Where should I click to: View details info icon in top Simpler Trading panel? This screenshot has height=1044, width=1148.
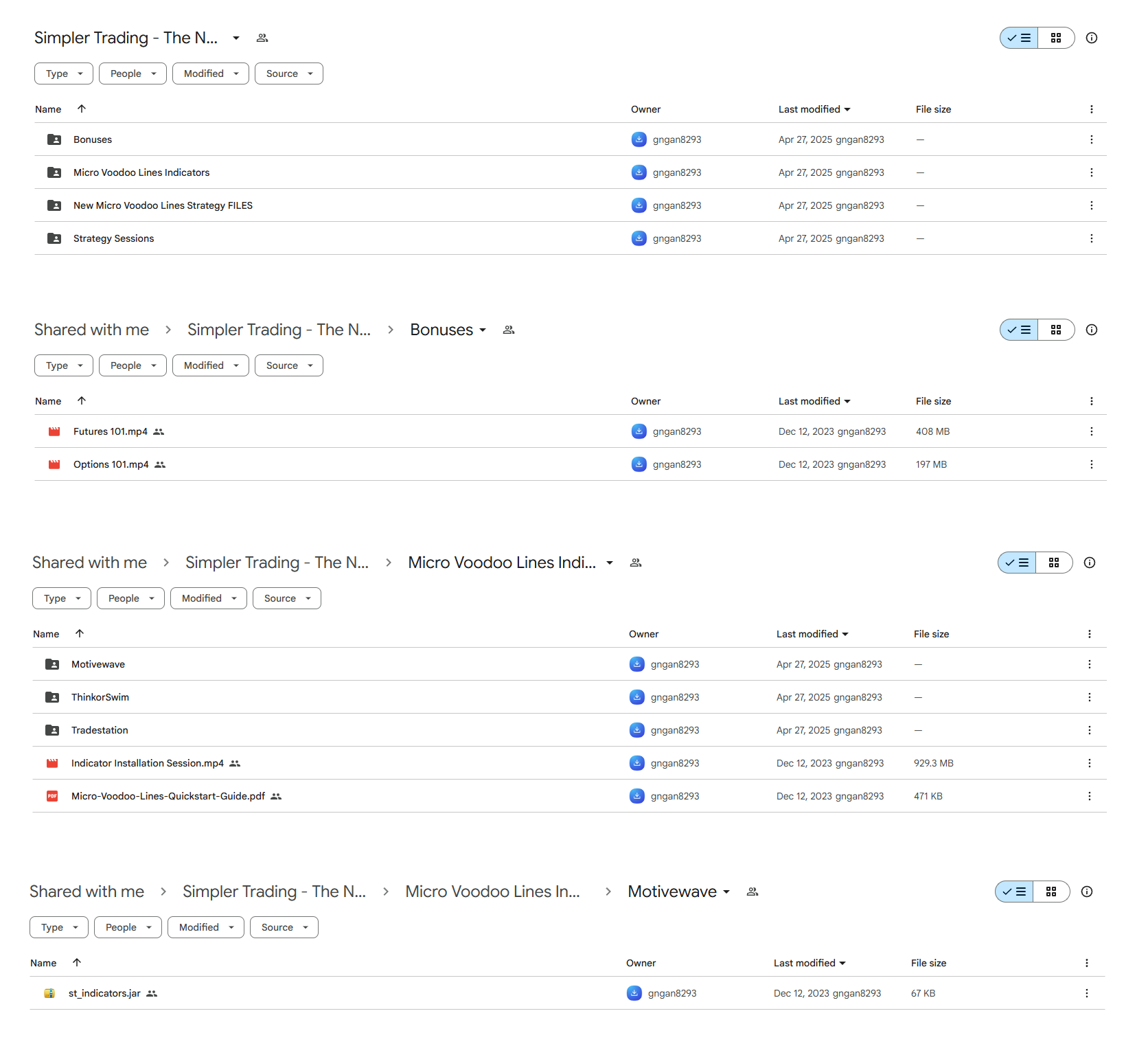click(1091, 38)
